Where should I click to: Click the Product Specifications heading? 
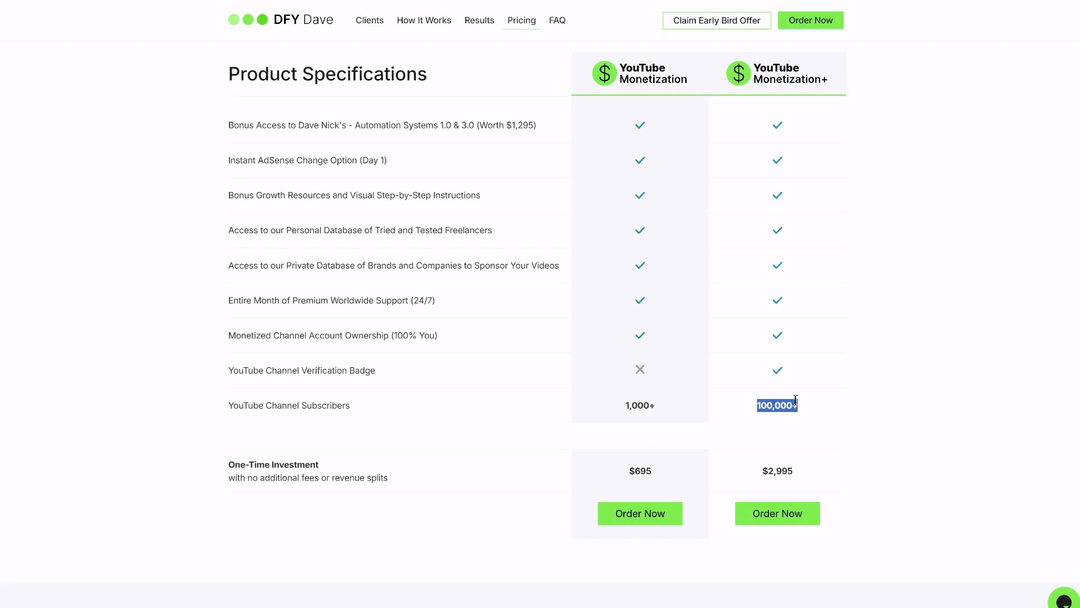(327, 74)
